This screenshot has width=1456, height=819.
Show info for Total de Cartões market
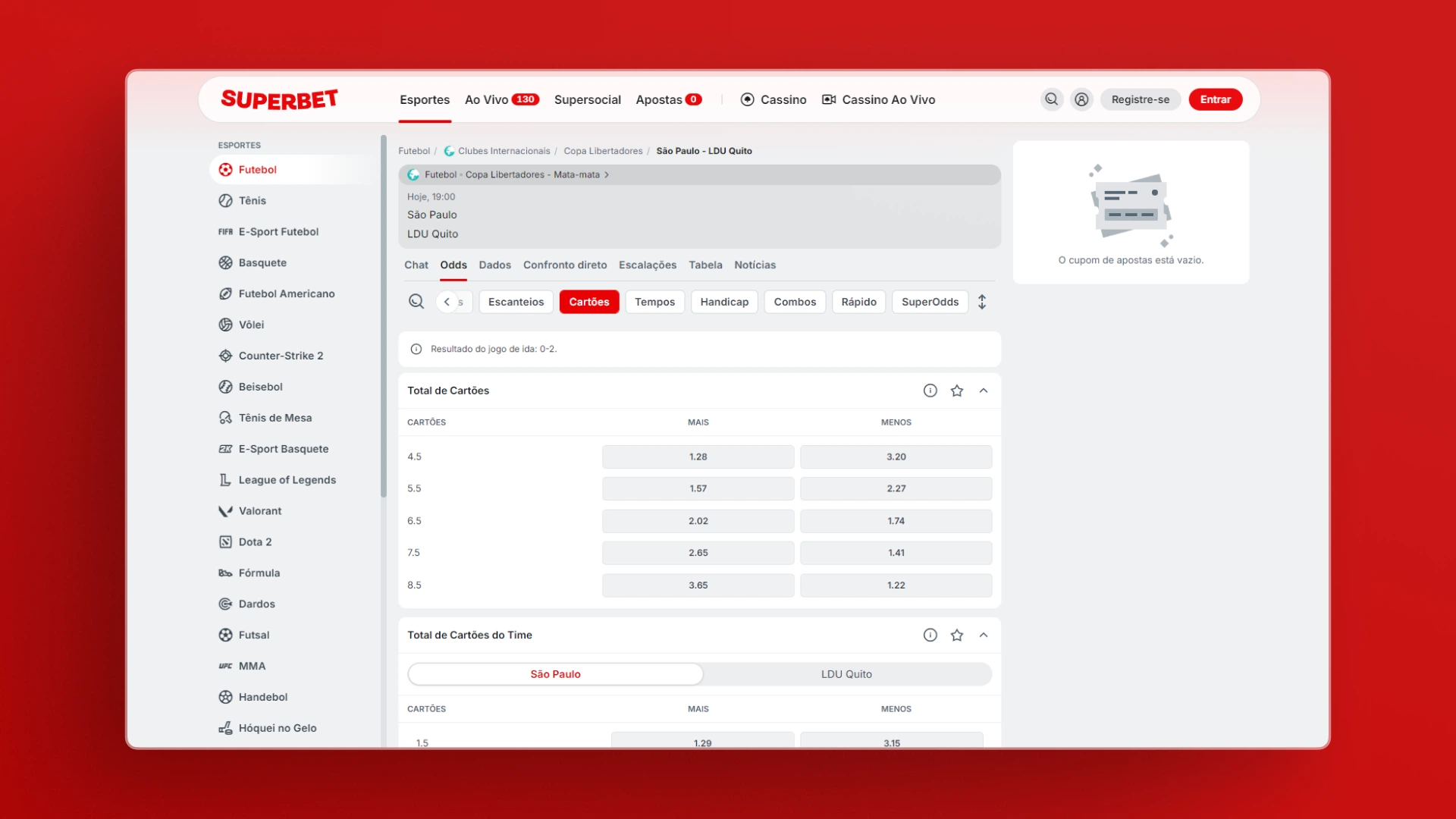tap(930, 391)
